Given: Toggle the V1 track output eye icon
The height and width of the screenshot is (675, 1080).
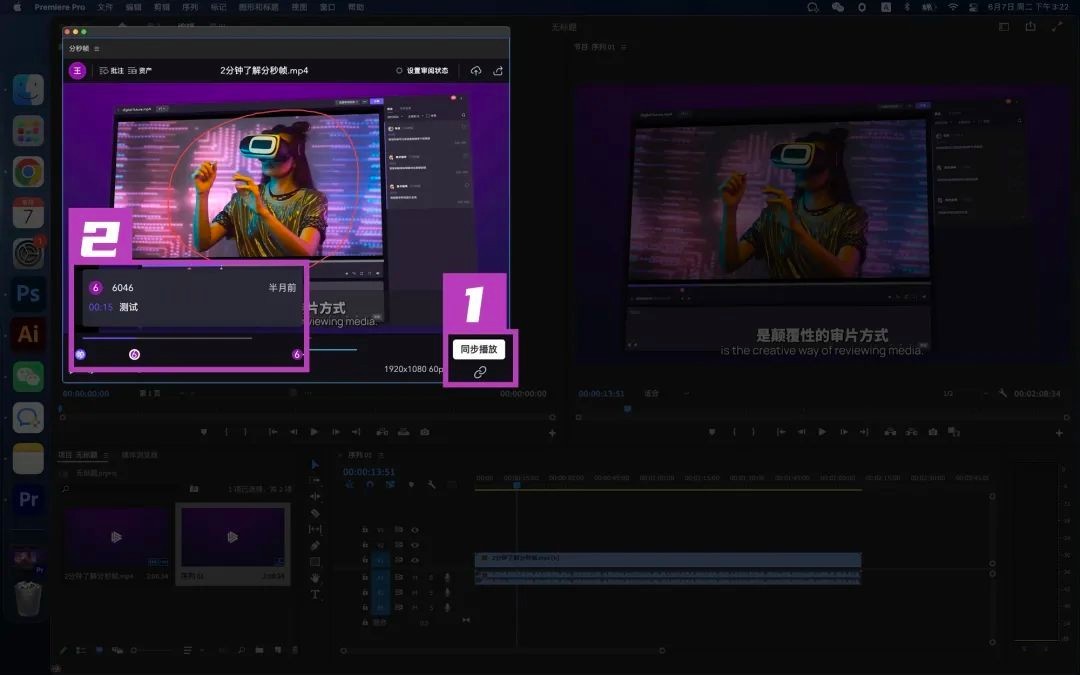Looking at the screenshot, I should [x=415, y=561].
